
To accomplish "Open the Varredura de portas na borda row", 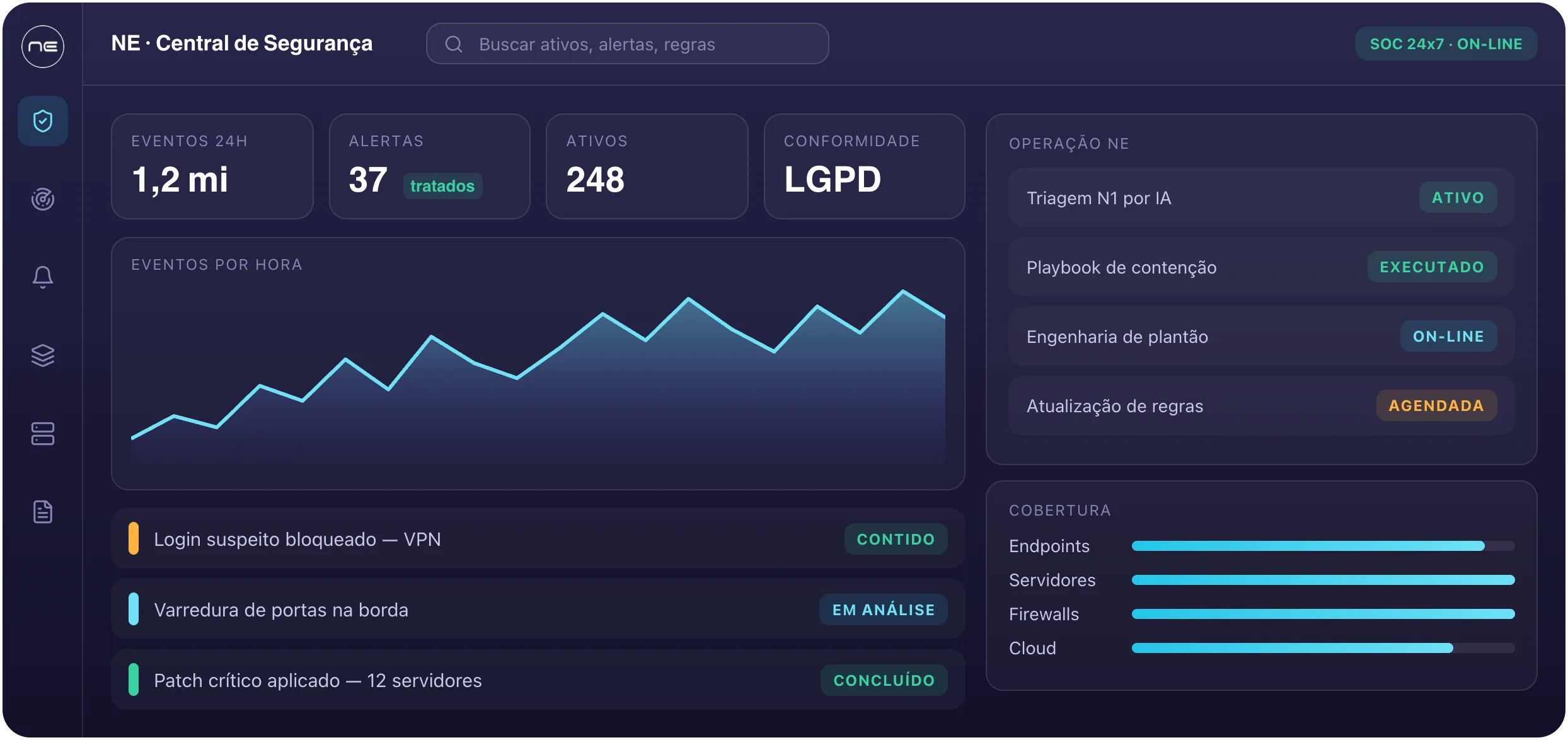I will [x=538, y=610].
